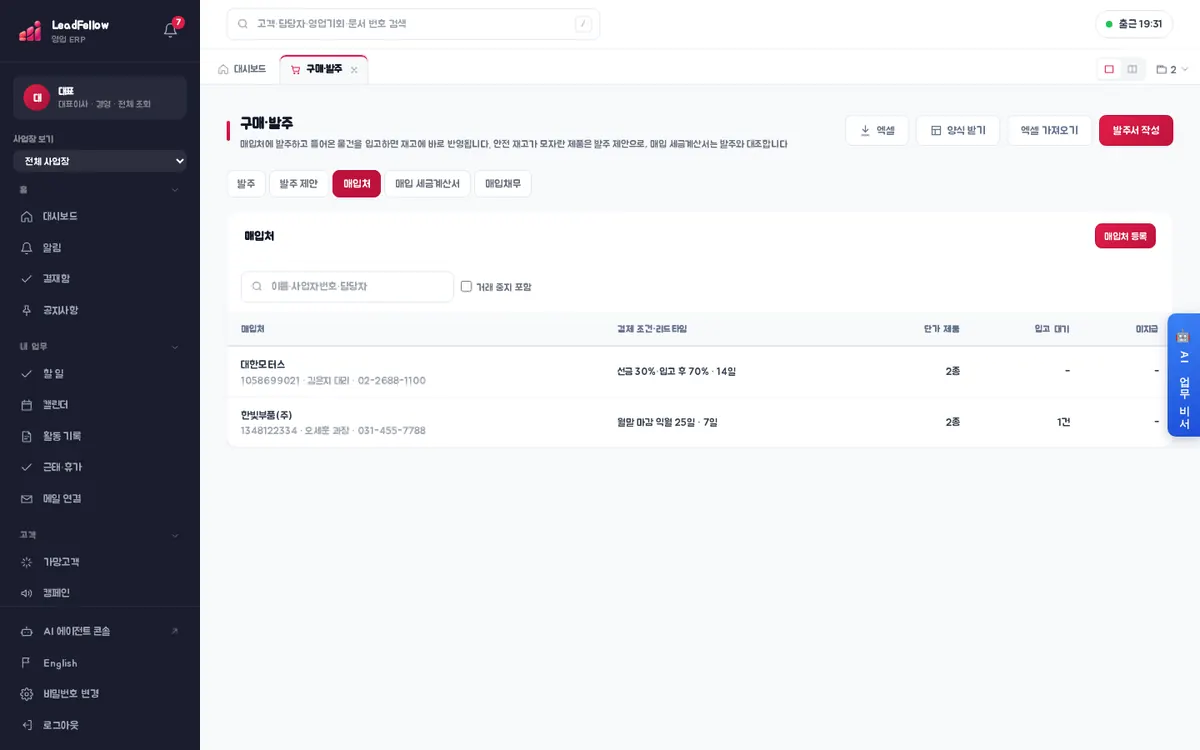This screenshot has height=750, width=1200.
Task: Click the 활동 기록 document icon
Action: [x=27, y=436]
